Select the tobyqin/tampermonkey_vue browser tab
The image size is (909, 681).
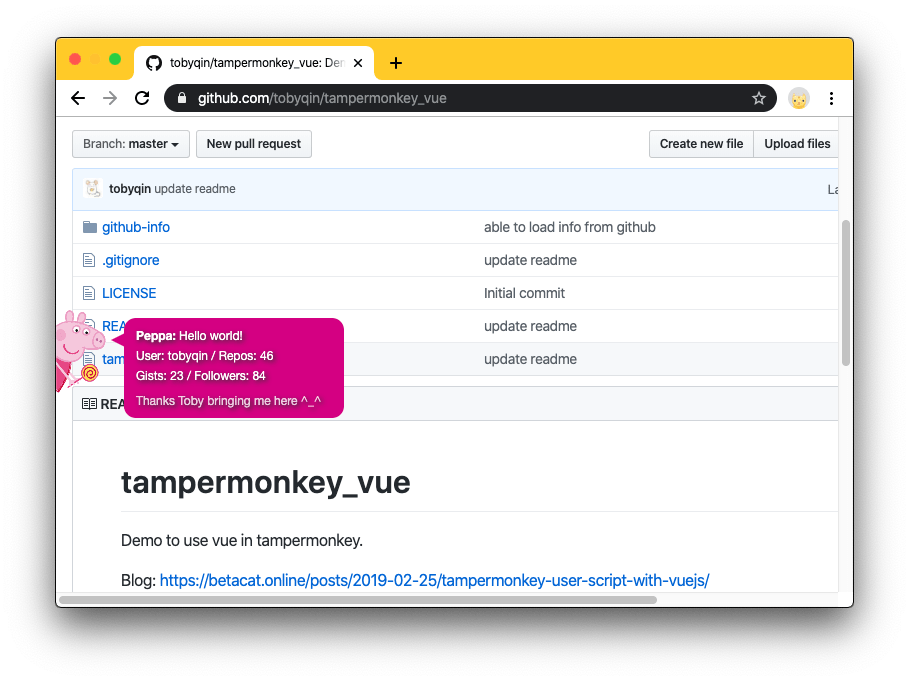[254, 63]
